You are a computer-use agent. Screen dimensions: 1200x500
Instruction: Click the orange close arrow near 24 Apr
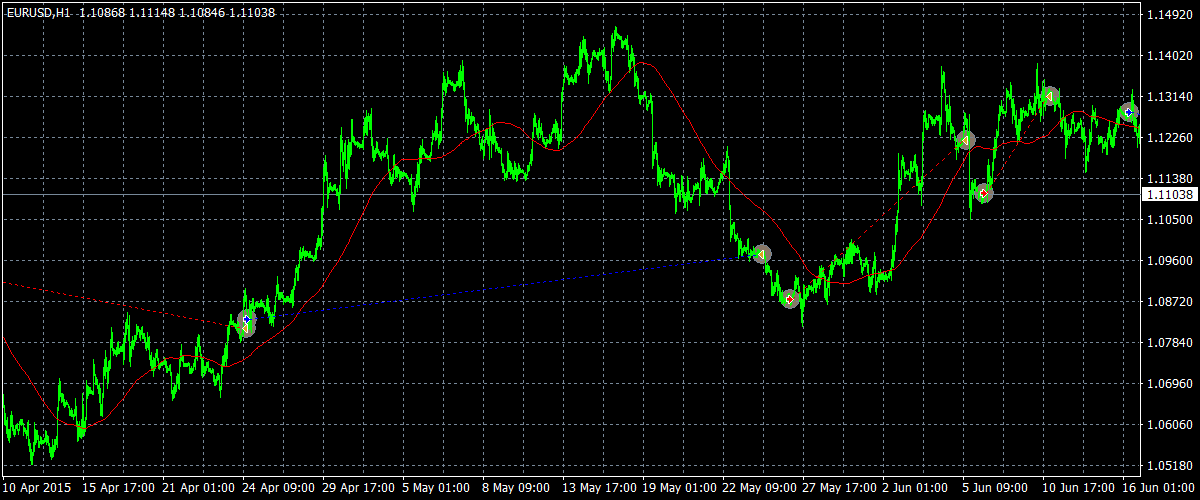click(246, 327)
